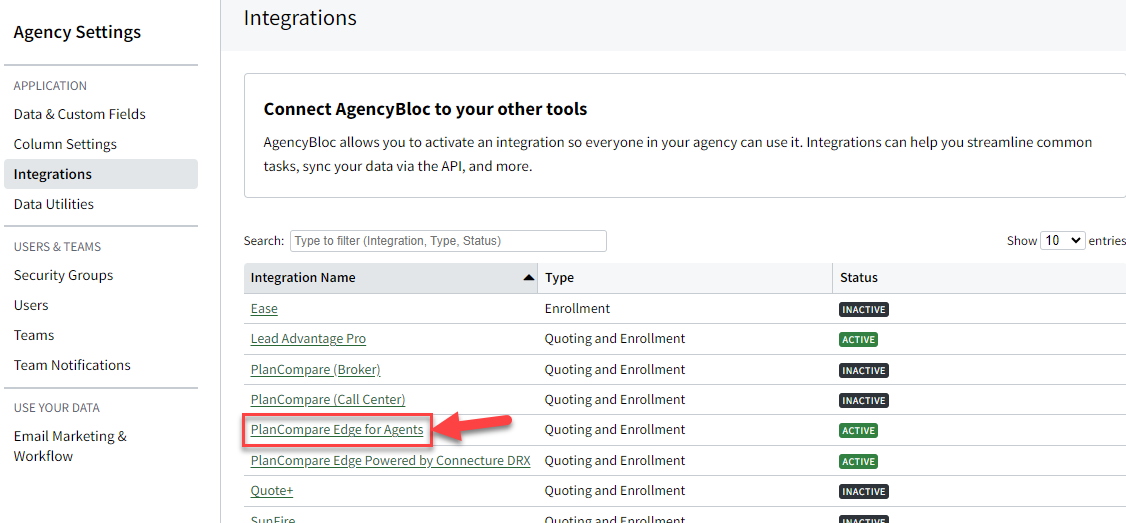Viewport: 1126px width, 523px height.
Task: Open Lead Advantage Pro integration
Action: pos(309,338)
